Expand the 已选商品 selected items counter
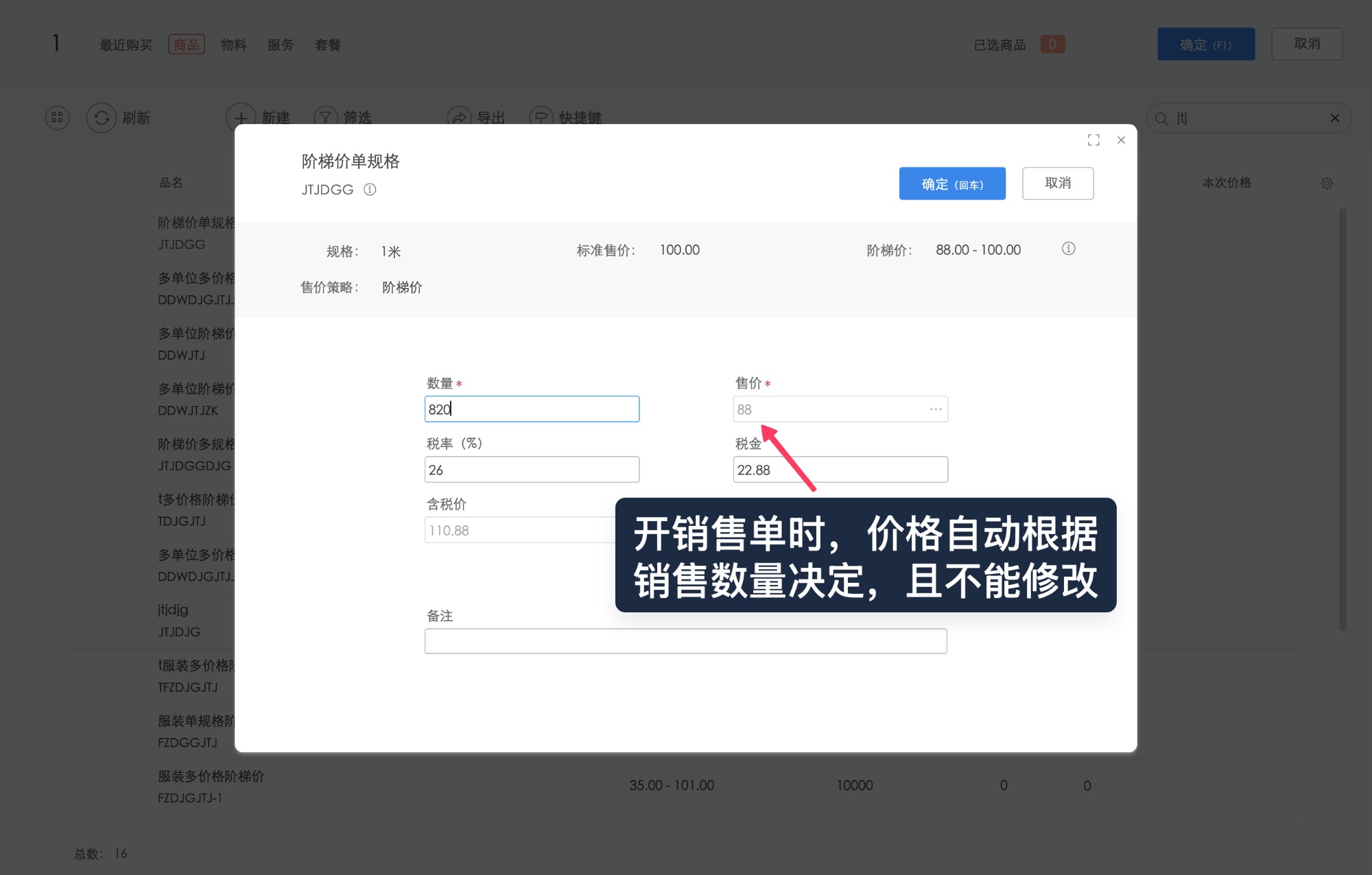This screenshot has height=875, width=1372. point(1053,44)
